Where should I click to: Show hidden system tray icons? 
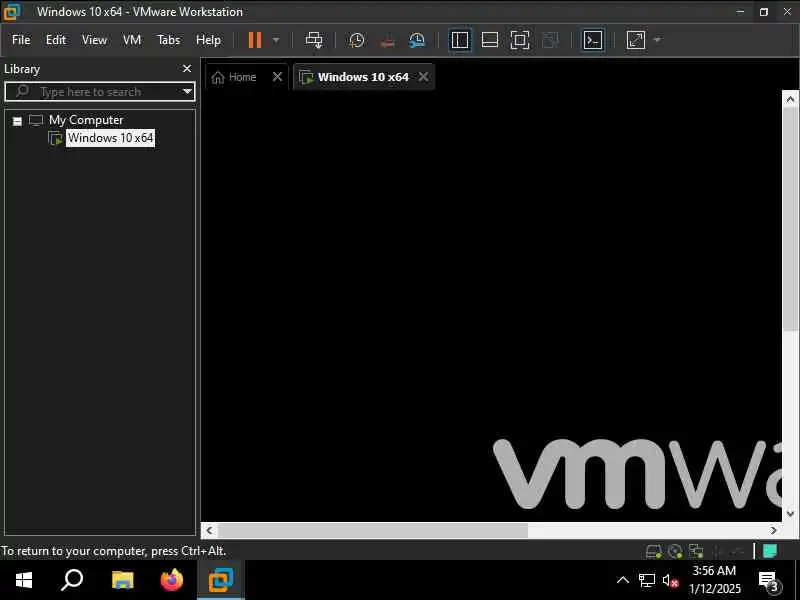click(x=623, y=580)
